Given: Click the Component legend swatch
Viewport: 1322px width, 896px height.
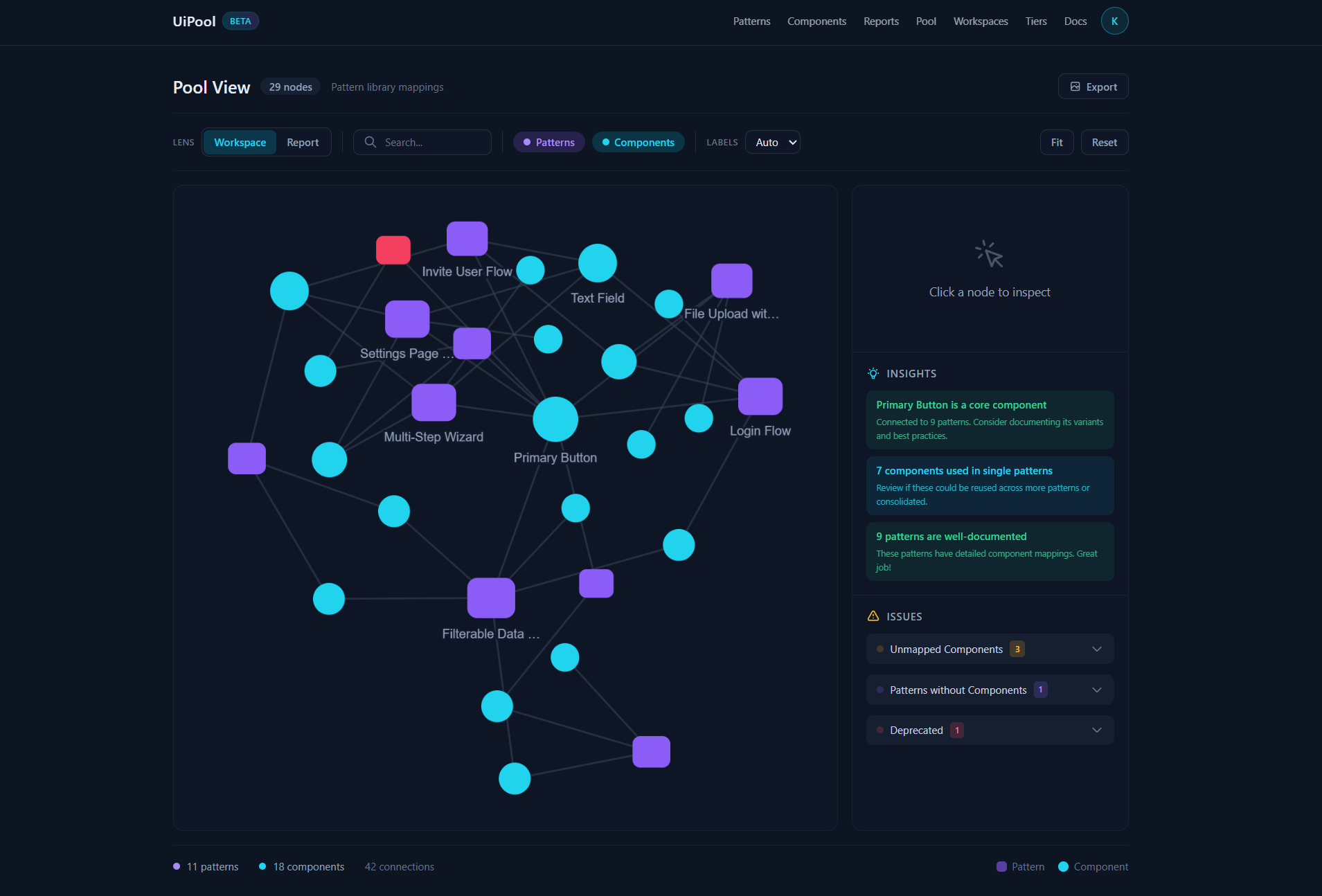Looking at the screenshot, I should (x=1064, y=867).
